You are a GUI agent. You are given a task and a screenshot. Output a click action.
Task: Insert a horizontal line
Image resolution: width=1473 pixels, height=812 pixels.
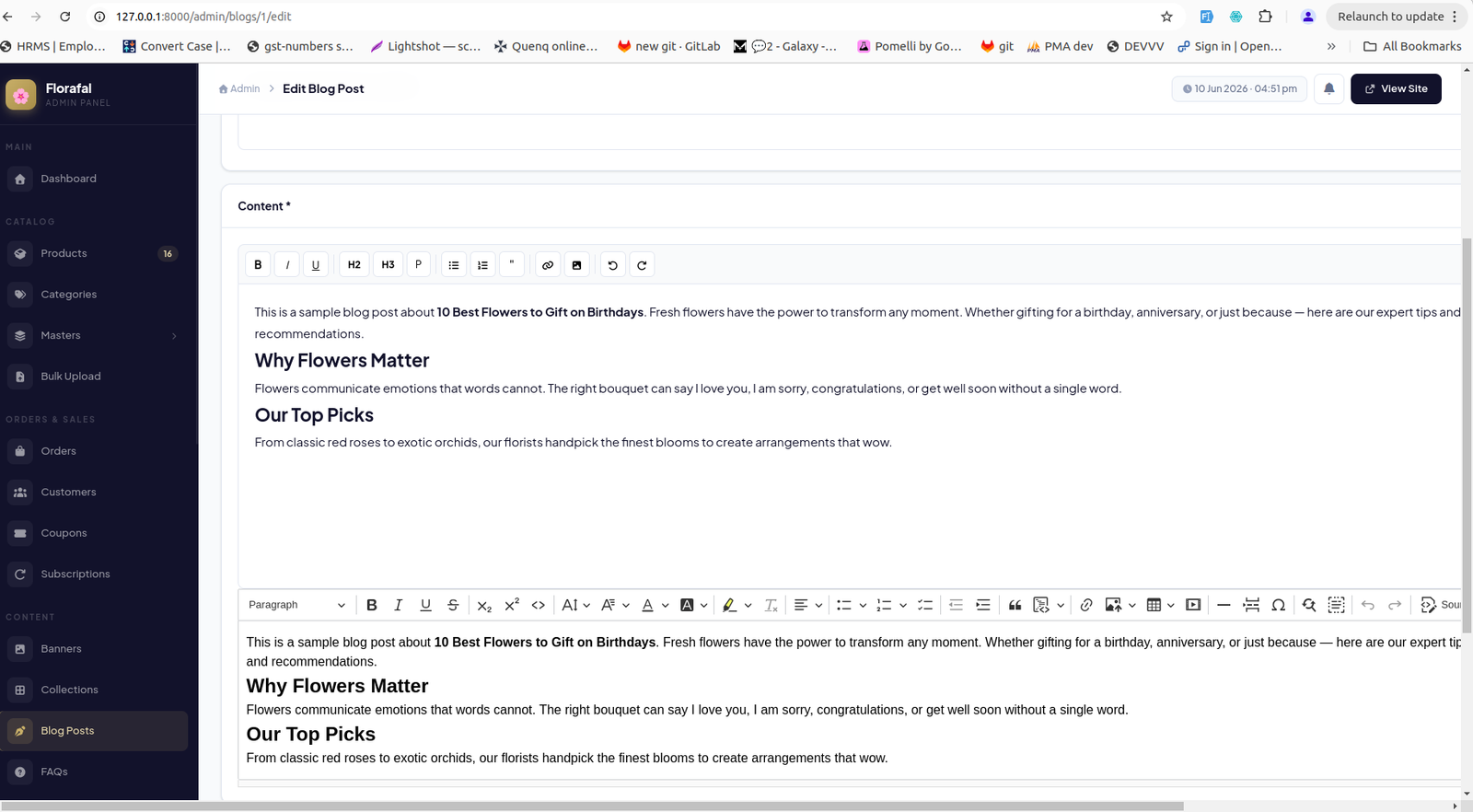pyautogui.click(x=1224, y=605)
